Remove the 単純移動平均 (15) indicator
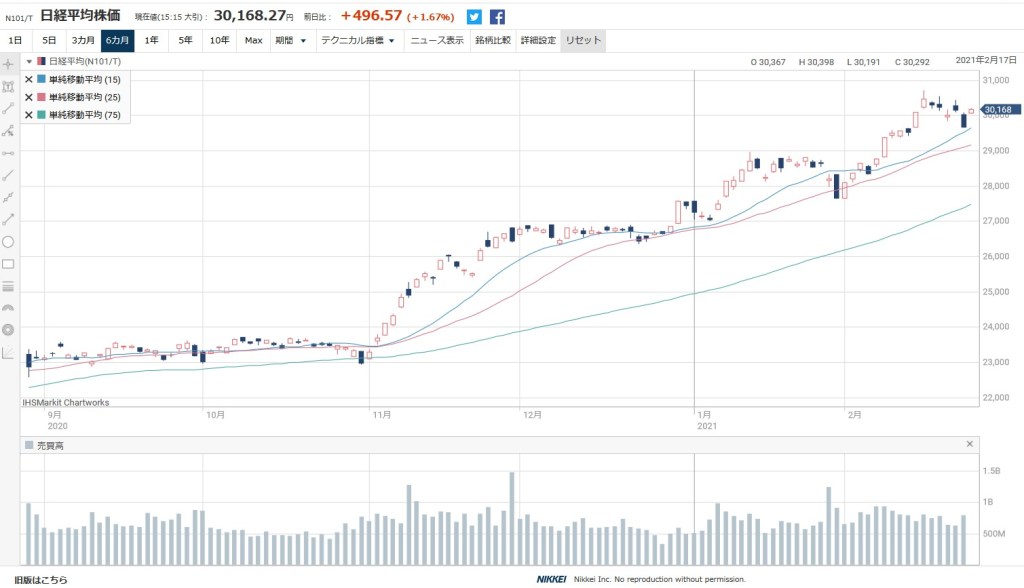 tap(28, 79)
